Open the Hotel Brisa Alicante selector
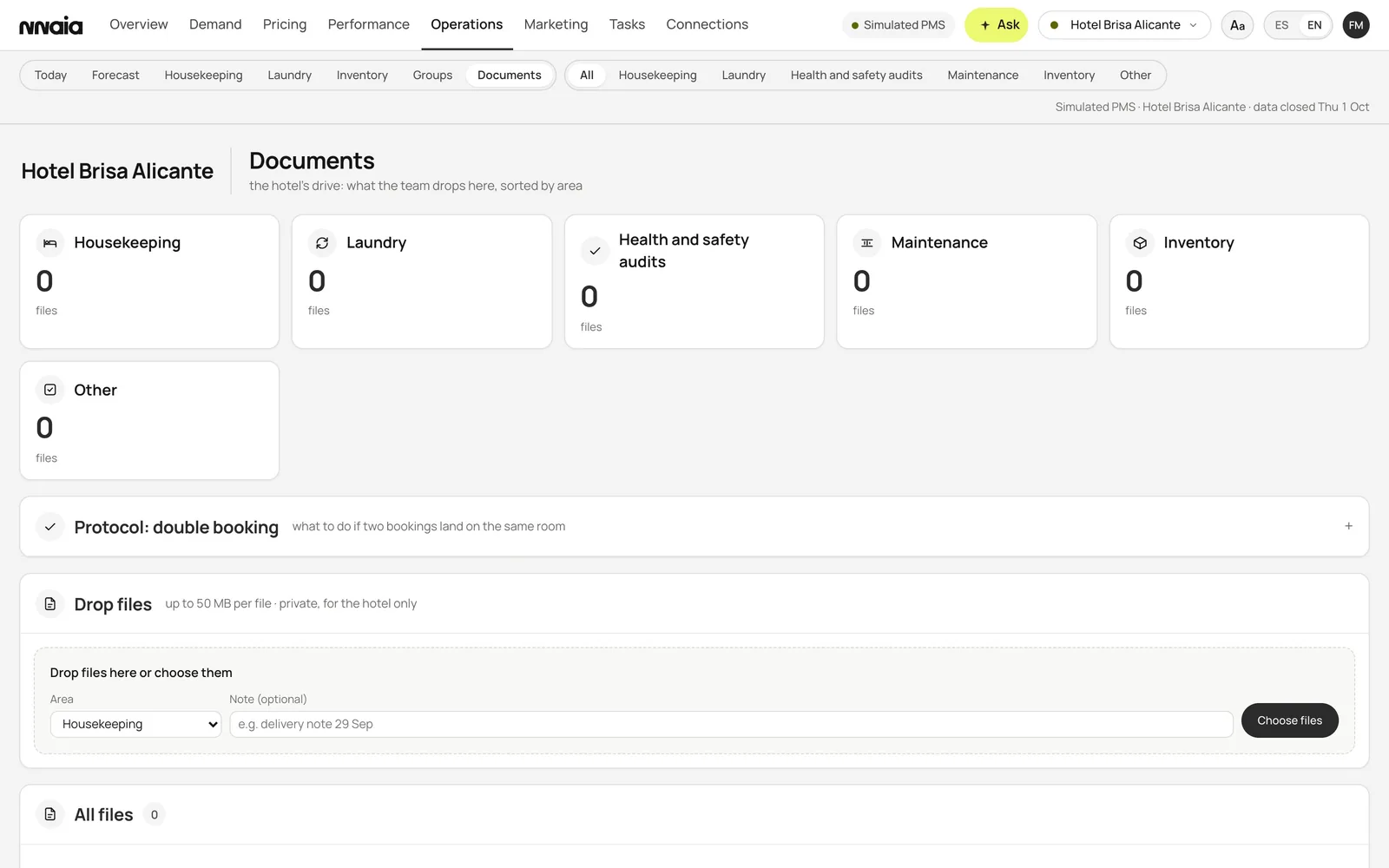Screen dimensions: 1389x868 click(1124, 25)
